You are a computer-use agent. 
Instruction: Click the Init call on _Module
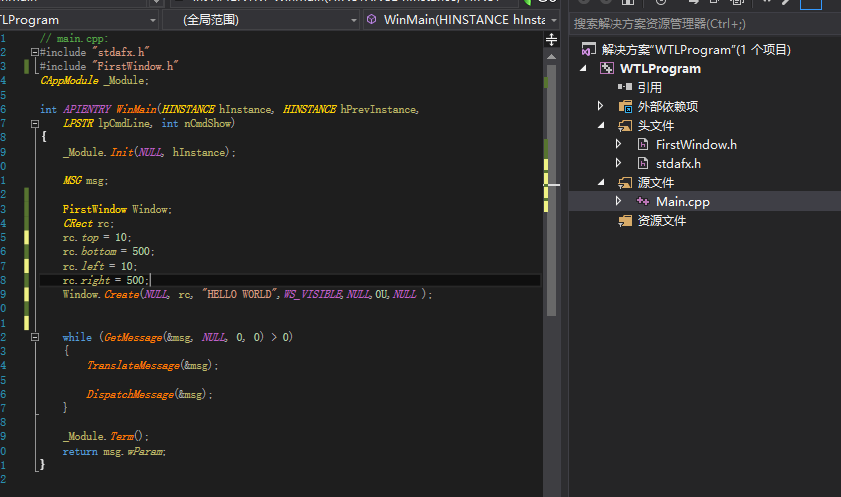tap(122, 152)
